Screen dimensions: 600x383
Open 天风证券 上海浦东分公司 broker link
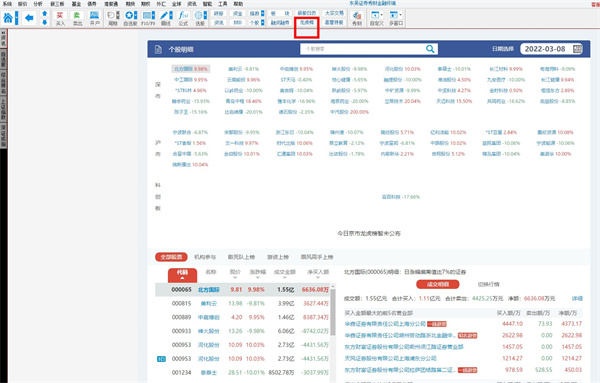click(x=390, y=359)
